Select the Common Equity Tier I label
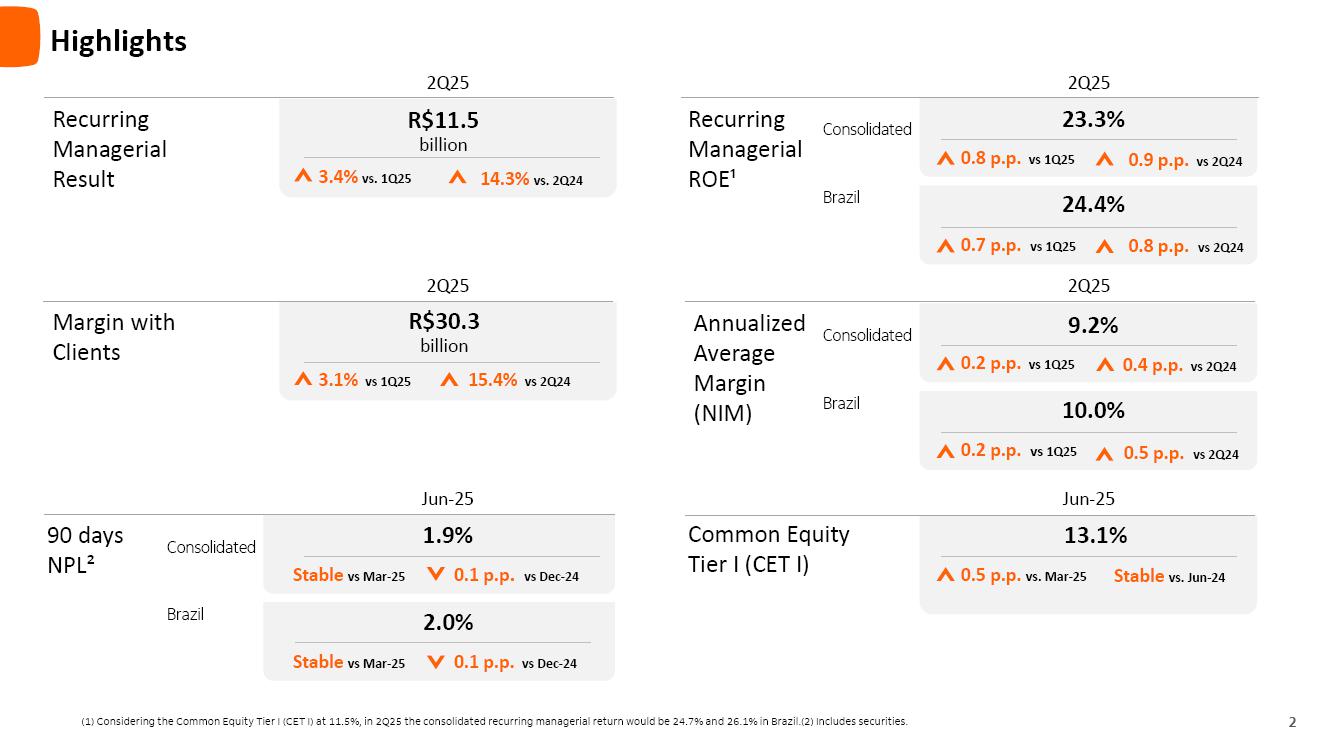This screenshot has width=1318, height=741. [769, 549]
